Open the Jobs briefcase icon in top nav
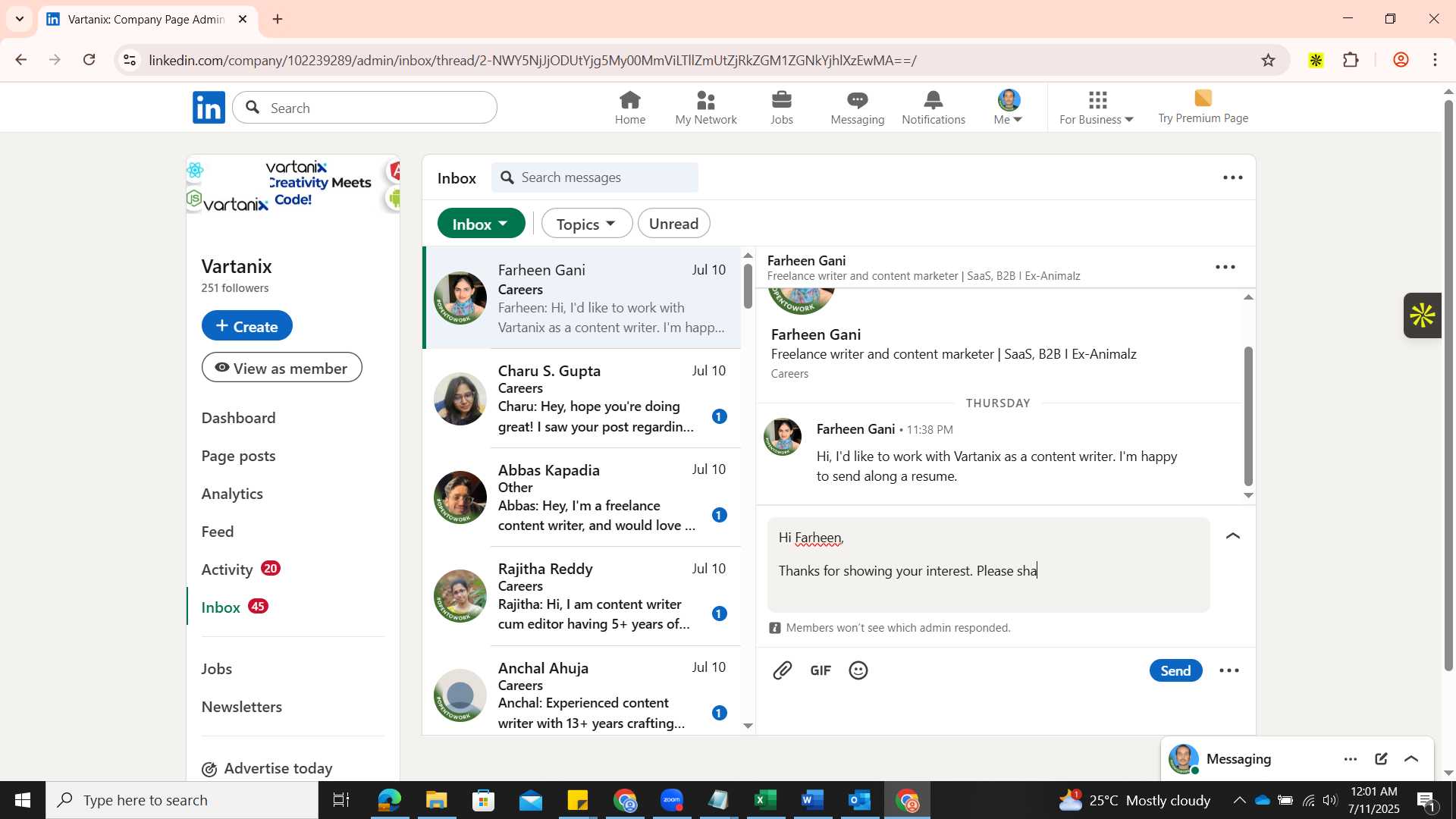The width and height of the screenshot is (1456, 819). [782, 108]
